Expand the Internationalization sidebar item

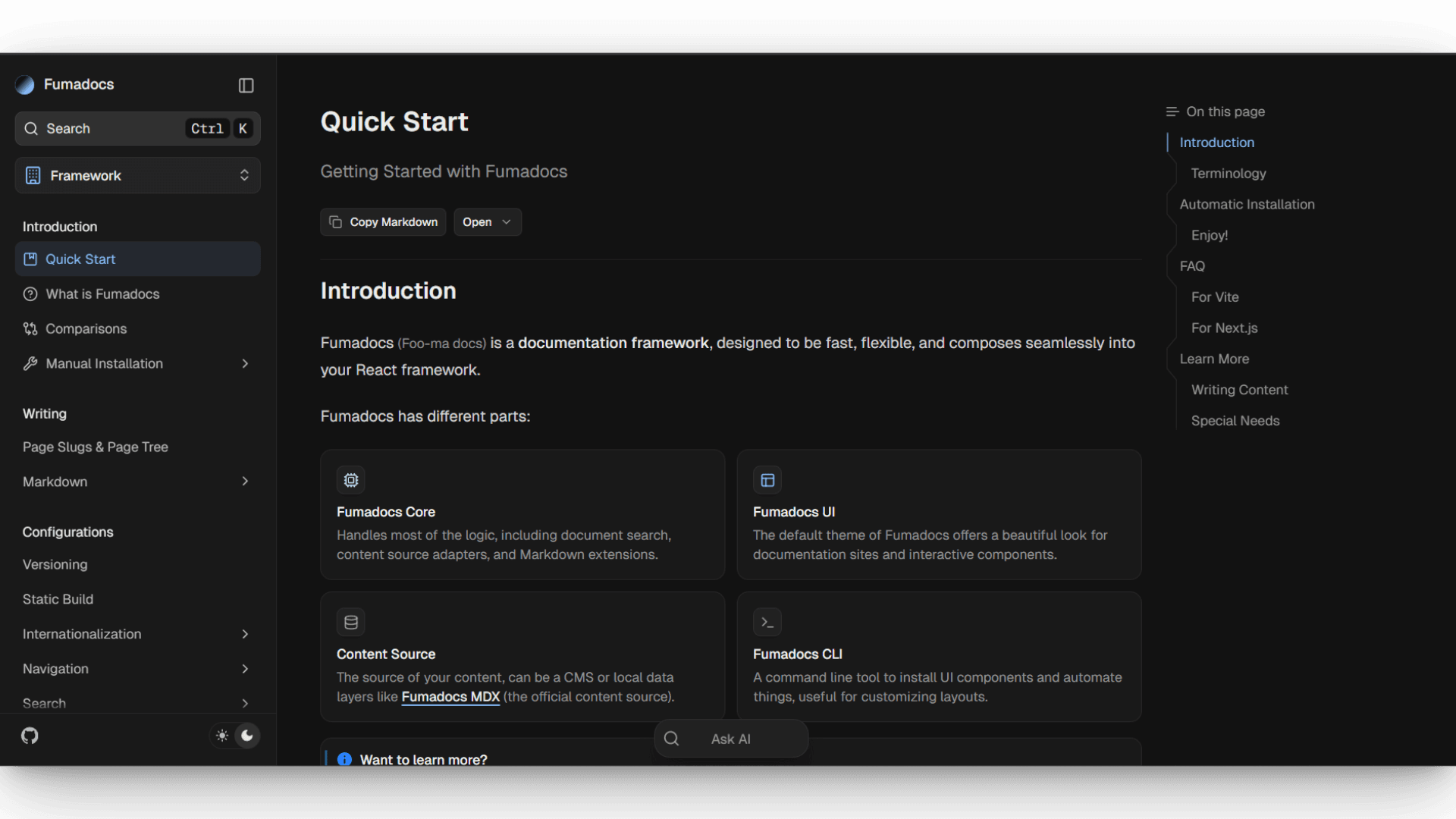pyautogui.click(x=244, y=634)
